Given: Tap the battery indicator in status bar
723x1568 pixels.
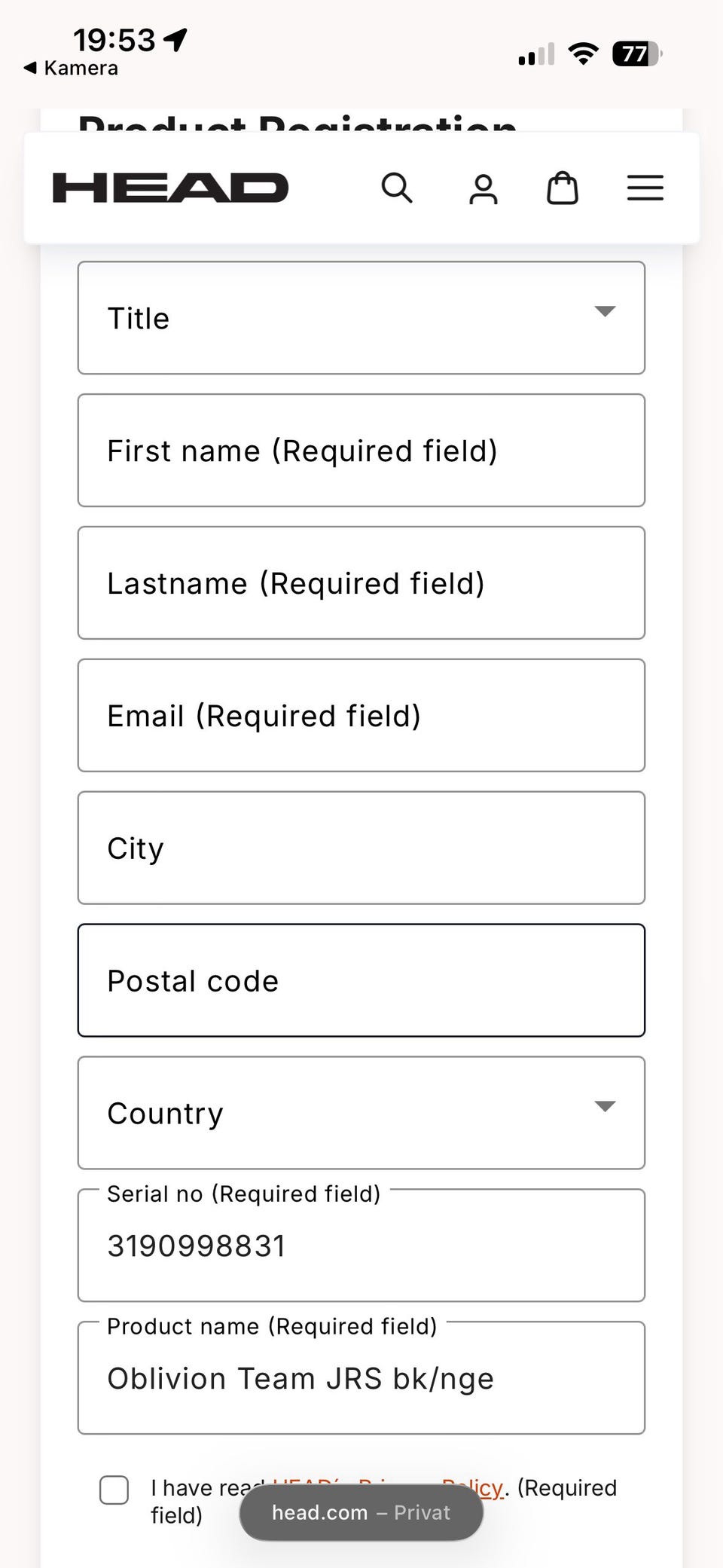Looking at the screenshot, I should [636, 54].
